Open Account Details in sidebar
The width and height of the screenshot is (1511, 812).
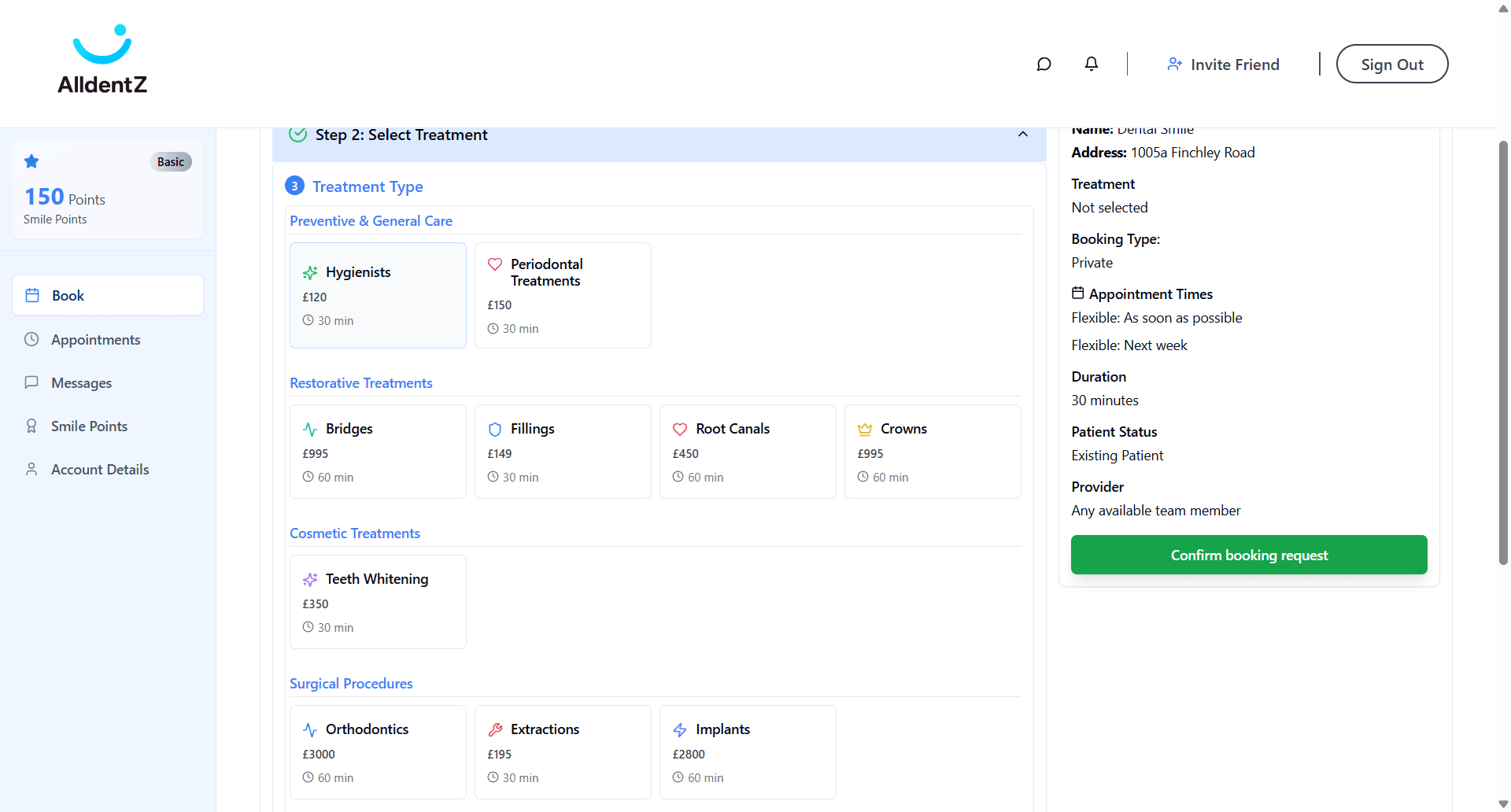(x=108, y=469)
